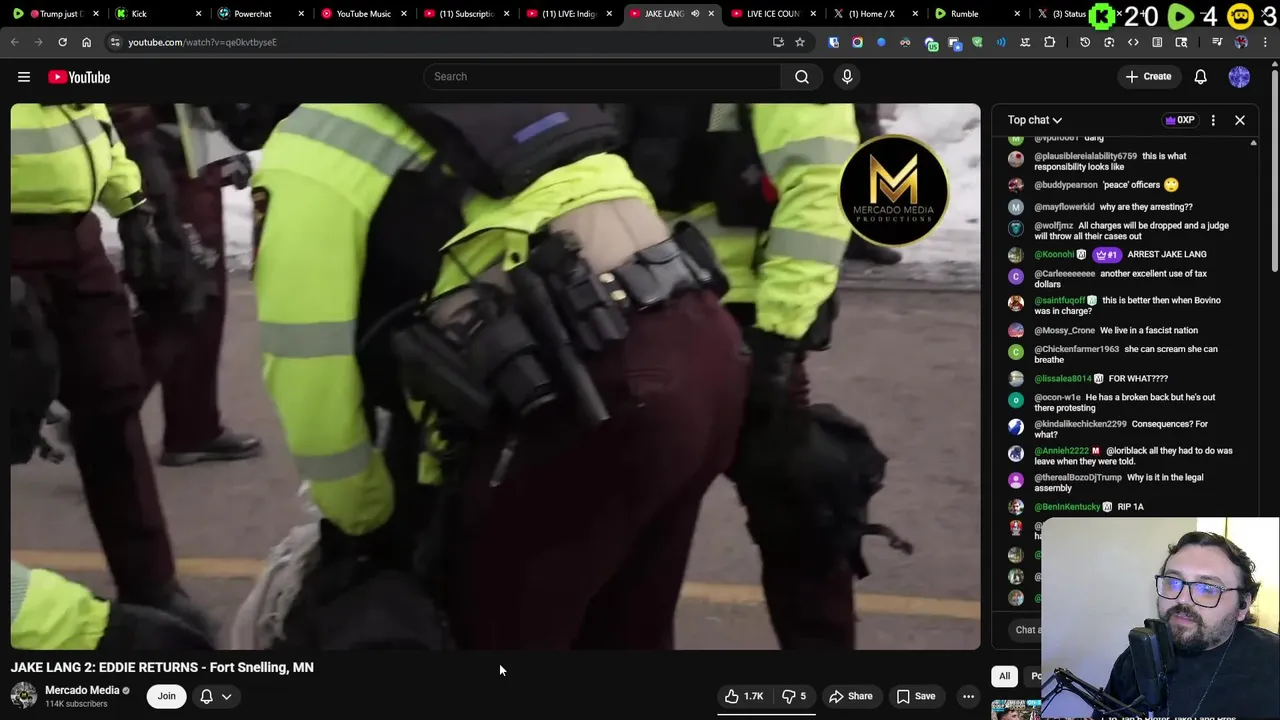Save the video to a playlist
Image resolution: width=1280 pixels, height=720 pixels.
click(x=916, y=696)
